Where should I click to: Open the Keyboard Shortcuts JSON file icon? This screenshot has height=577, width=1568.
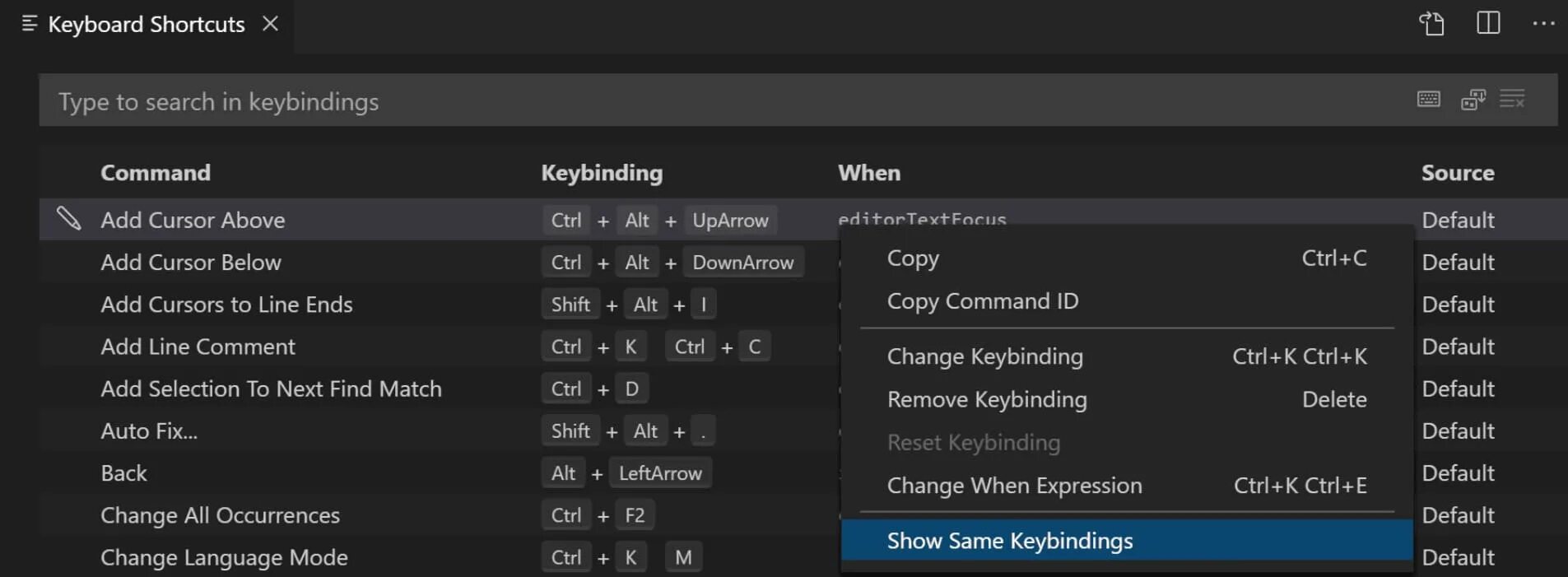[x=1431, y=24]
